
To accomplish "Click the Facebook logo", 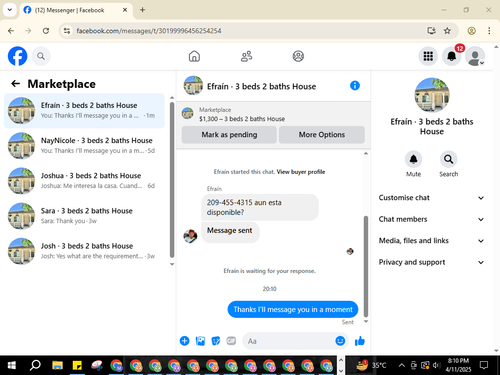I will 17,56.
